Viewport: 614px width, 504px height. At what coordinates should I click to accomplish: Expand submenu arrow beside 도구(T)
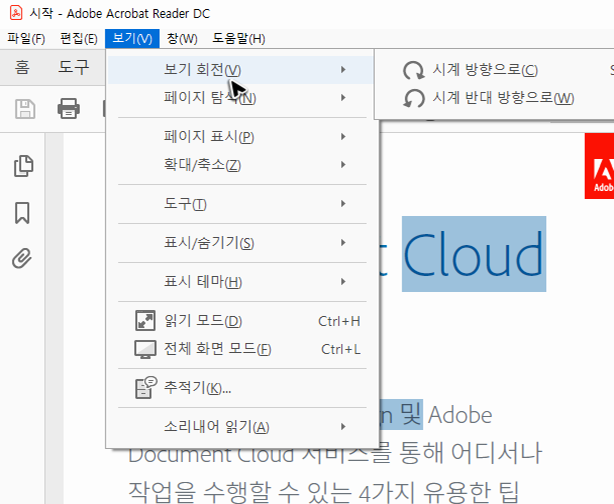(343, 204)
